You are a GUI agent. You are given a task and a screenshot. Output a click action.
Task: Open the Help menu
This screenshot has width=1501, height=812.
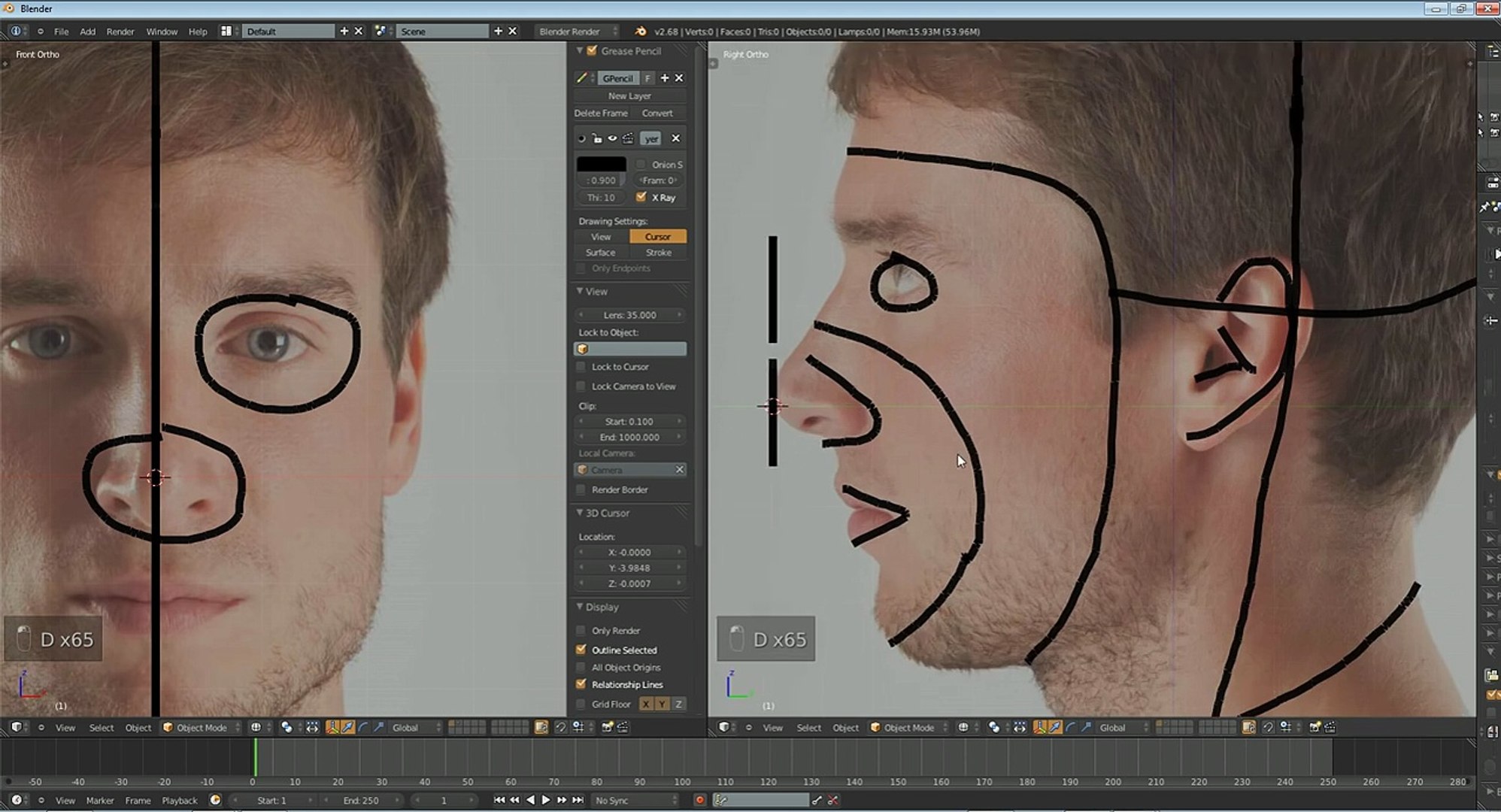(x=198, y=32)
